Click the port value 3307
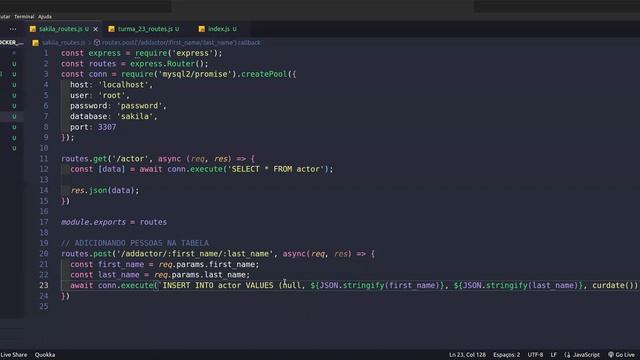The height and width of the screenshot is (360, 640). [x=107, y=127]
